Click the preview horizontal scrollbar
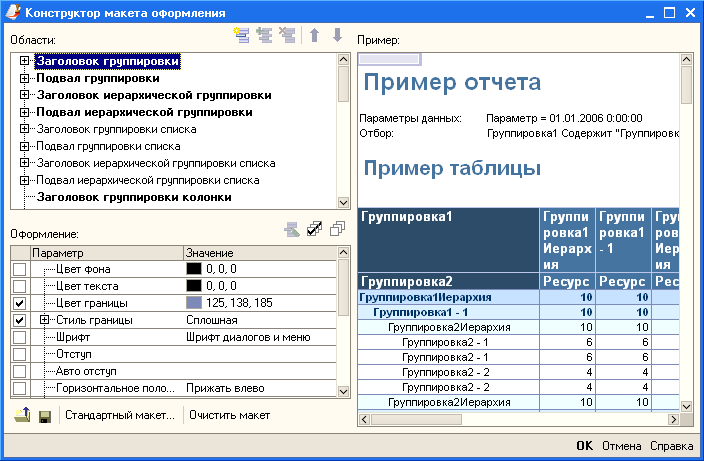Viewport: 704px width, 461px height. (x=520, y=417)
